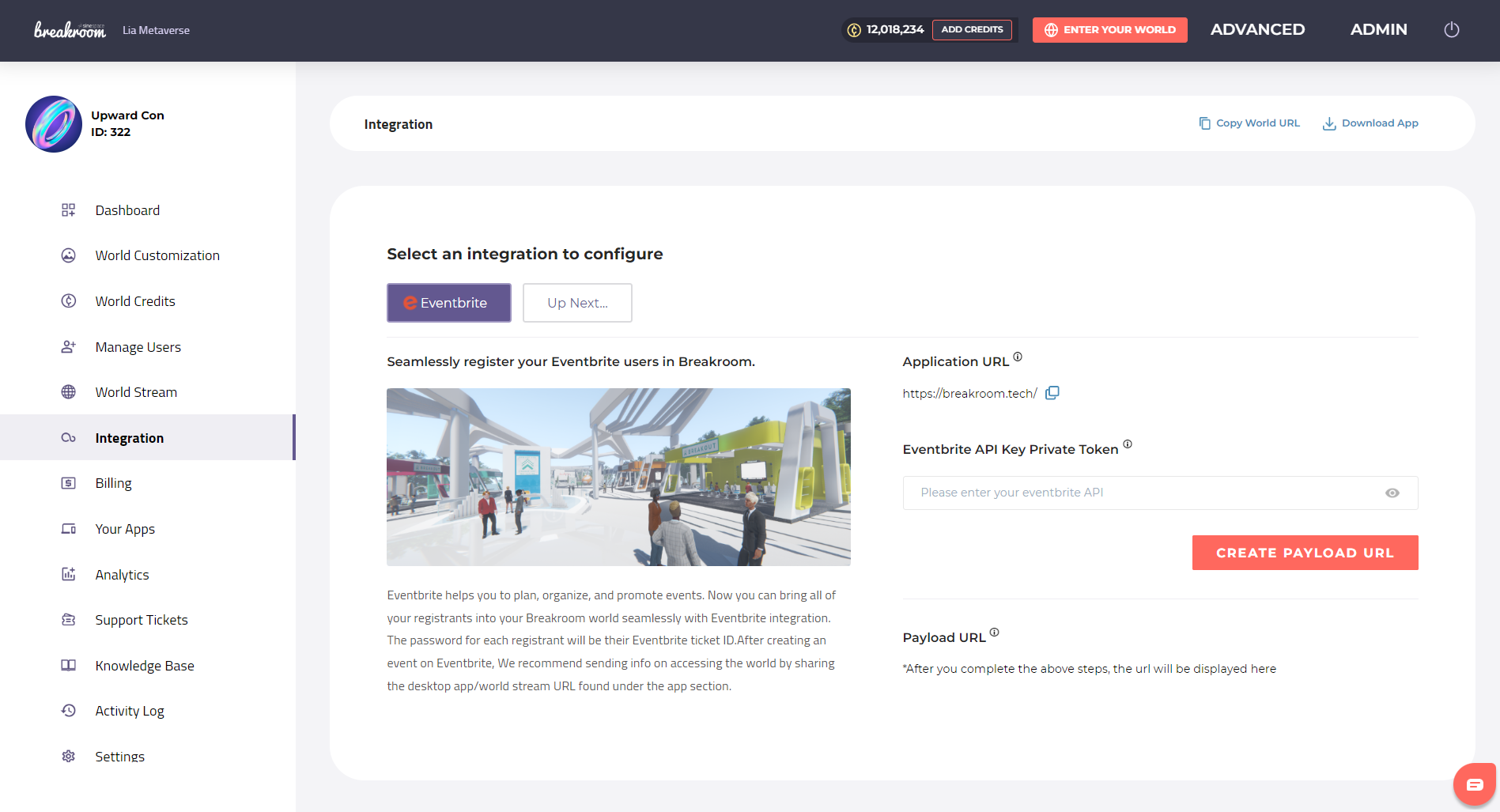Click the Dashboard grid icon
Screen dimensions: 1500x812
(69, 210)
